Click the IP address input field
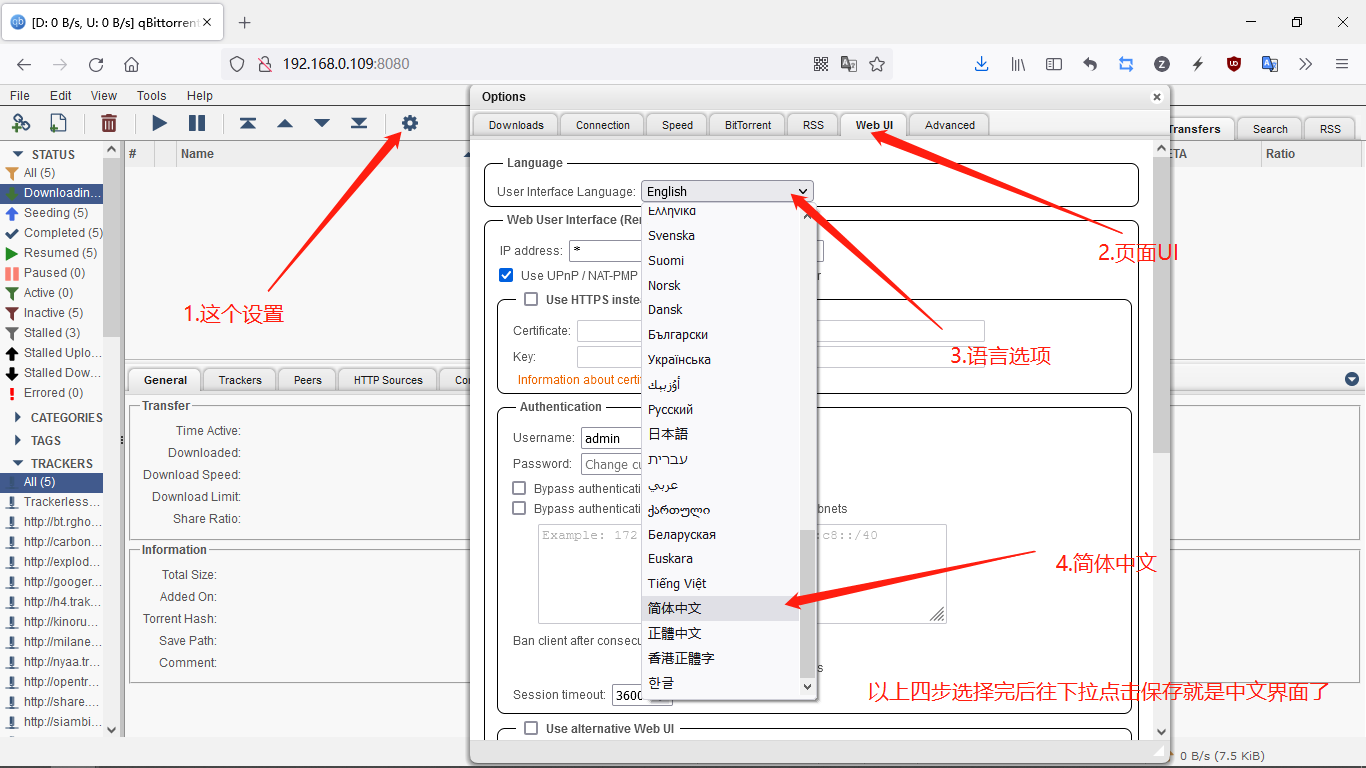The width and height of the screenshot is (1366, 768). [x=605, y=250]
